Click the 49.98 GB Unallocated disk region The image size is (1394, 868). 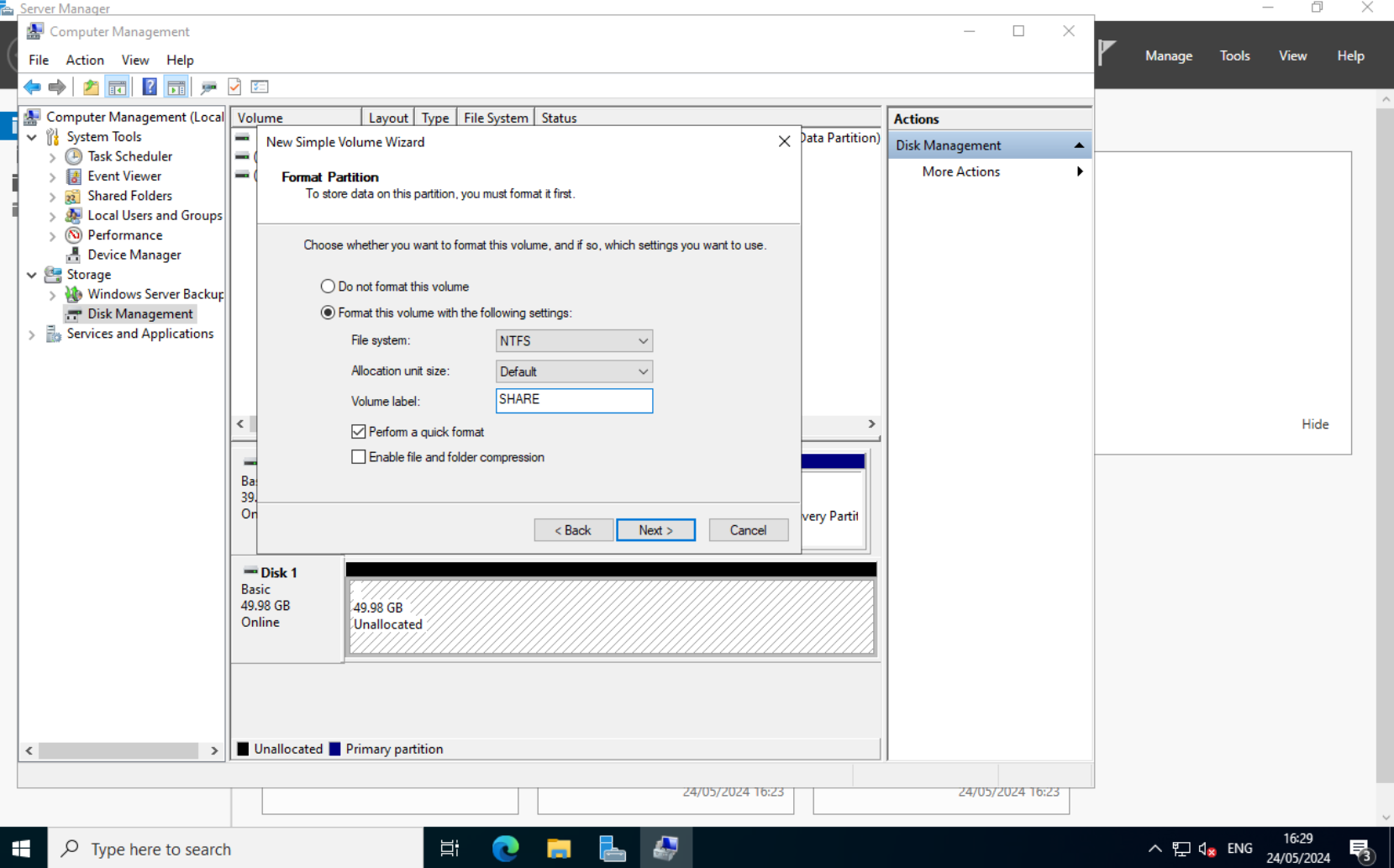click(611, 617)
